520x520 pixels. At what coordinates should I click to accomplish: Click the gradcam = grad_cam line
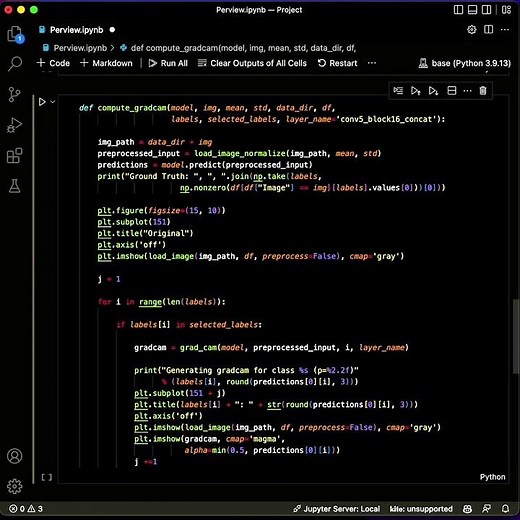click(271, 348)
